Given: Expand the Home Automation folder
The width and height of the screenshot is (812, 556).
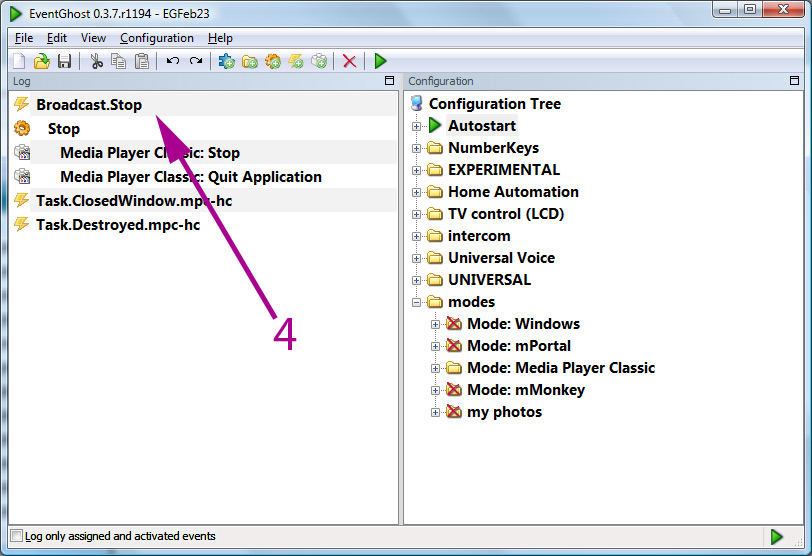Looking at the screenshot, I should tap(416, 192).
